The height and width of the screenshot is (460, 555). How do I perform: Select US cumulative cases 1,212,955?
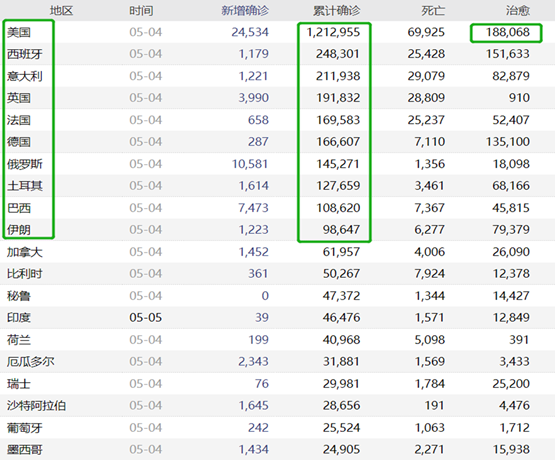pyautogui.click(x=333, y=32)
